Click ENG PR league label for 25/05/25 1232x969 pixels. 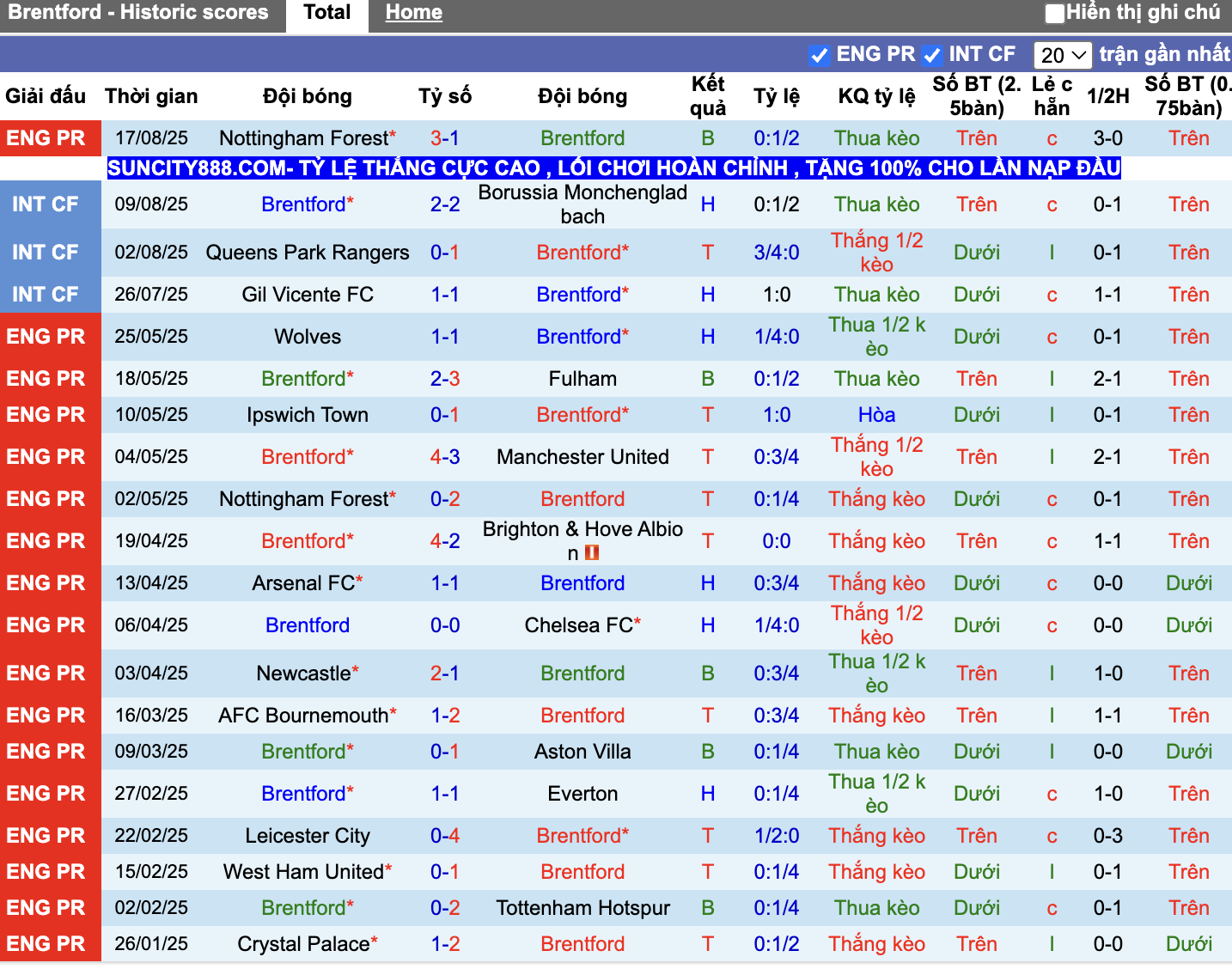point(46,337)
